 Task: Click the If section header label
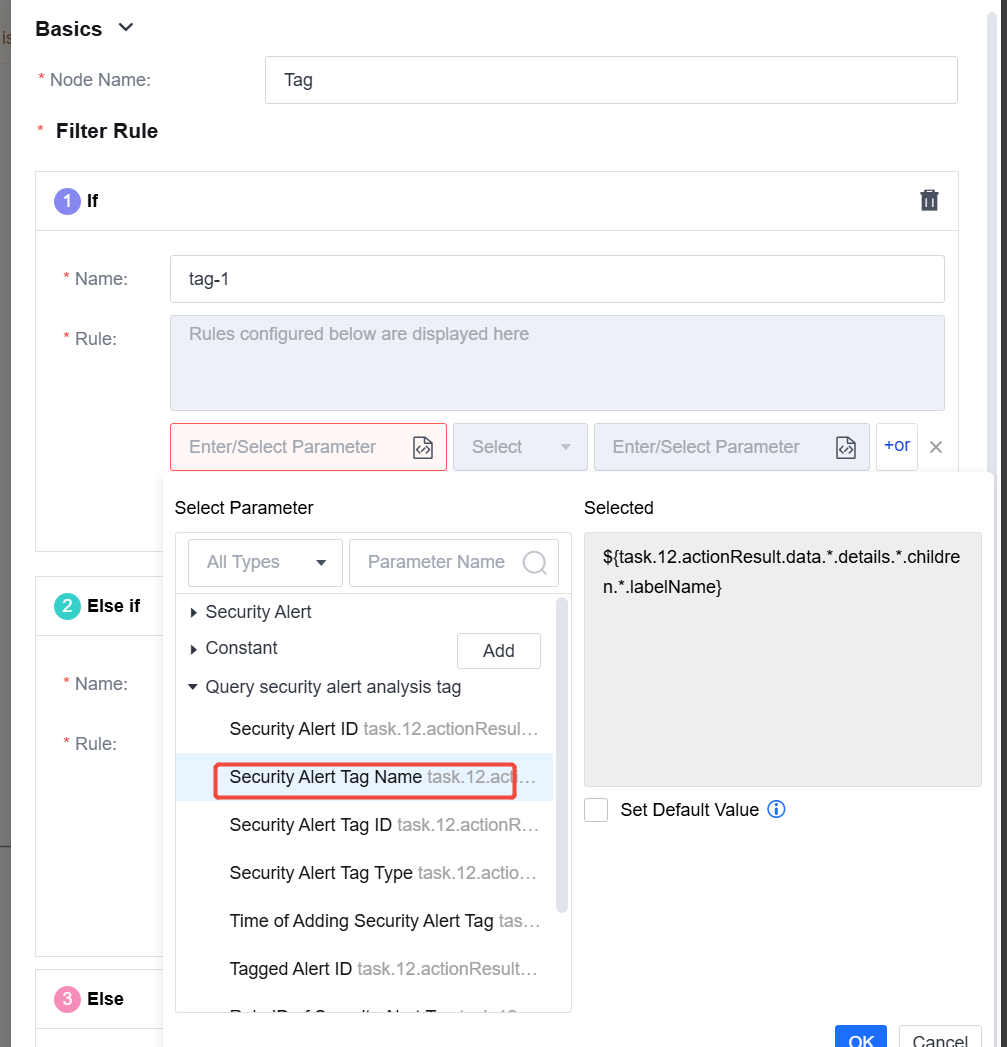click(92, 201)
